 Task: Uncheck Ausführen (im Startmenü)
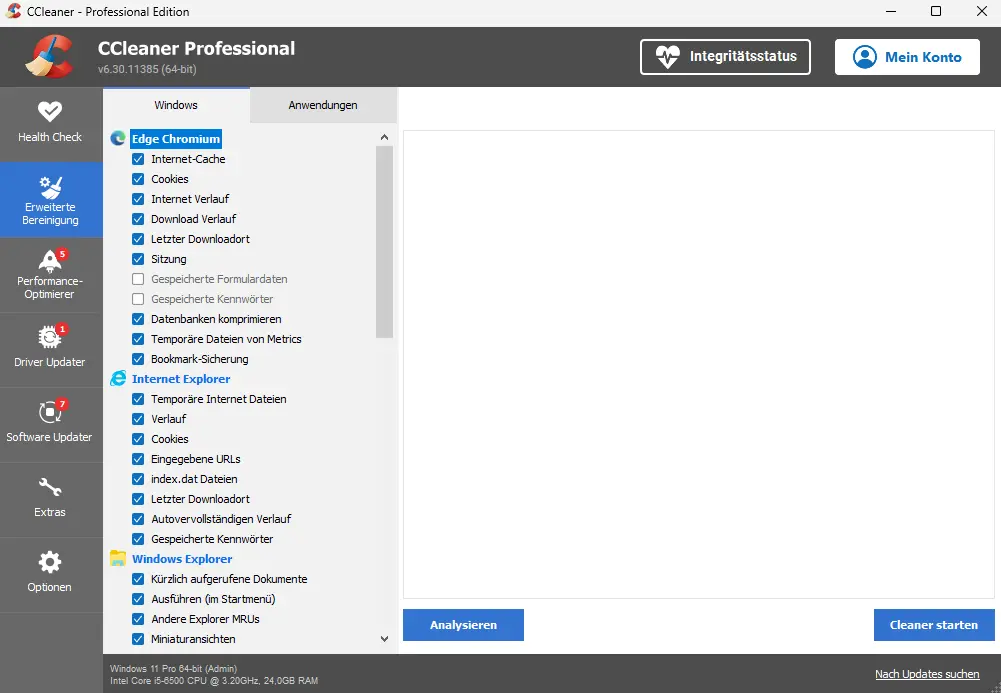[138, 599]
